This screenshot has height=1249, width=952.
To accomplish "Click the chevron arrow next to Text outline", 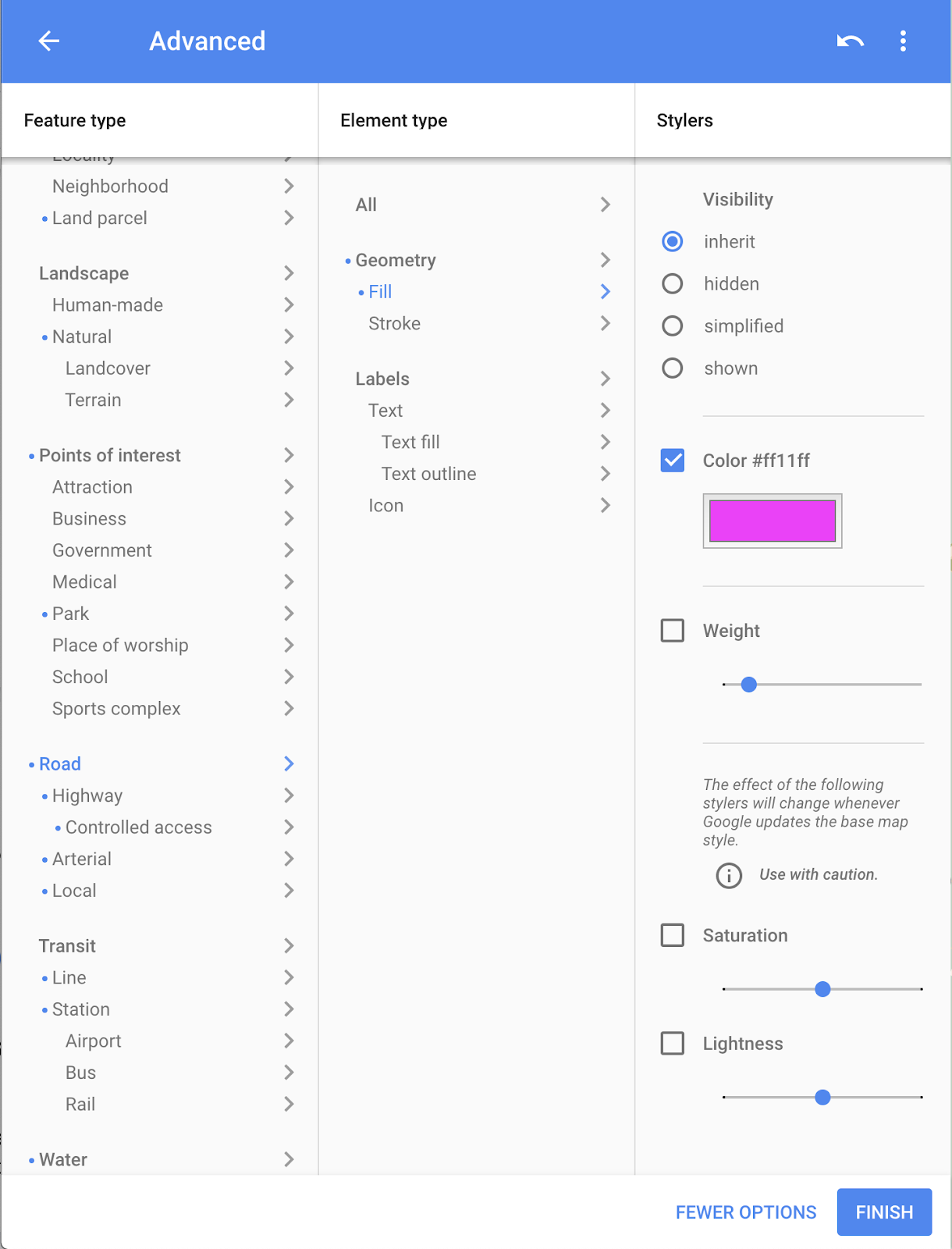I will click(x=605, y=474).
